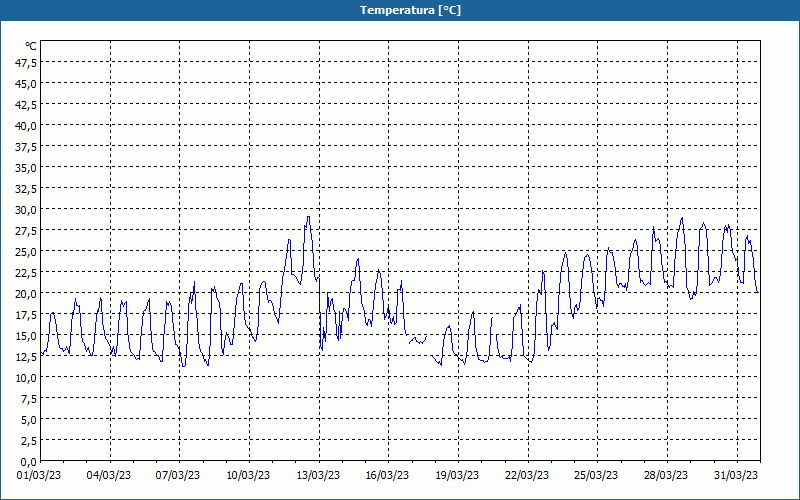
Task: Click the 16/03/23 date label
Action: (387, 476)
